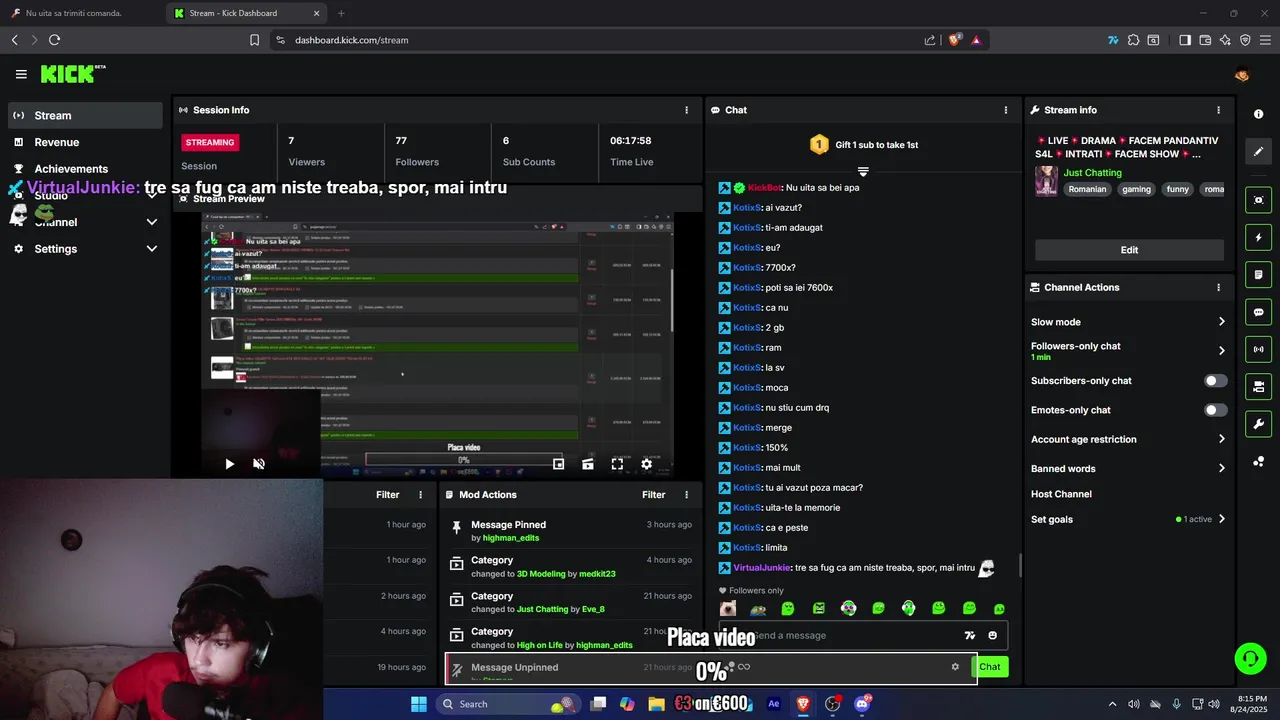Open Chat panel three-dot options menu
The width and height of the screenshot is (1280, 720).
click(x=1006, y=110)
